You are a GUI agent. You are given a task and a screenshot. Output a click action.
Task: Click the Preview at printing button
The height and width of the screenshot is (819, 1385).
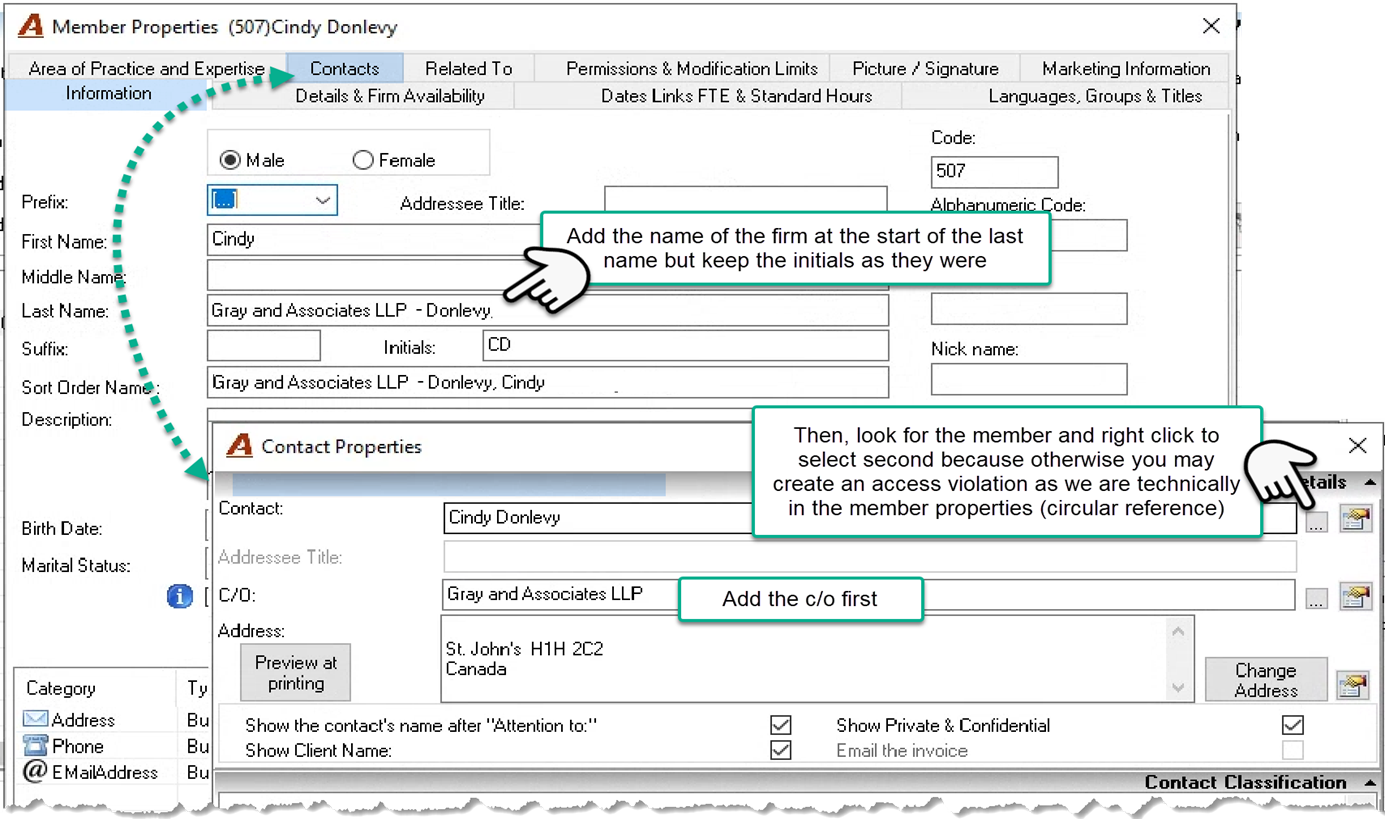click(296, 673)
